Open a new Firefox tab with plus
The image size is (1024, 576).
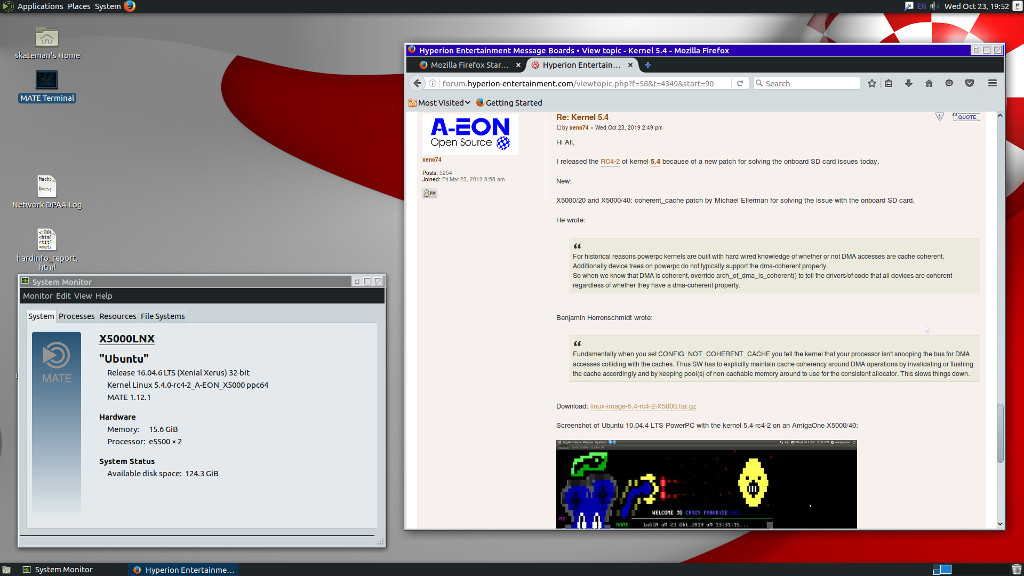(648, 65)
